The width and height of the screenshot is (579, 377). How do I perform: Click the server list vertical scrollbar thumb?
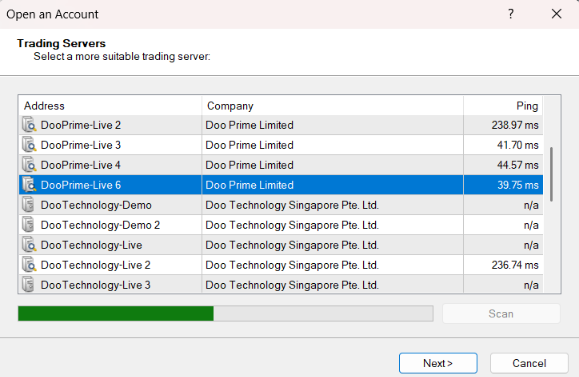click(552, 174)
